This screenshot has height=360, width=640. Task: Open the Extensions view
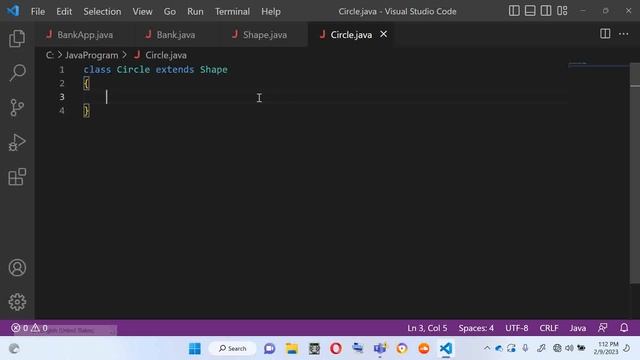[17, 177]
